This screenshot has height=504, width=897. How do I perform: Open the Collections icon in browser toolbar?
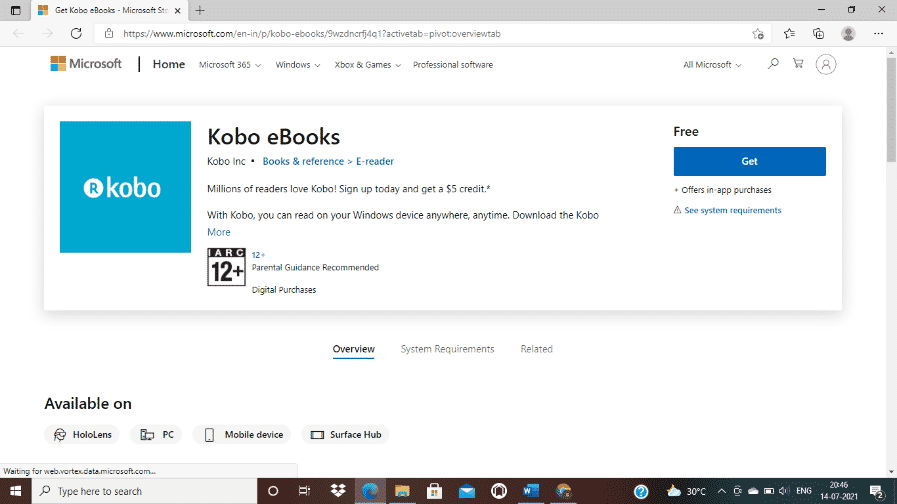pyautogui.click(x=819, y=34)
